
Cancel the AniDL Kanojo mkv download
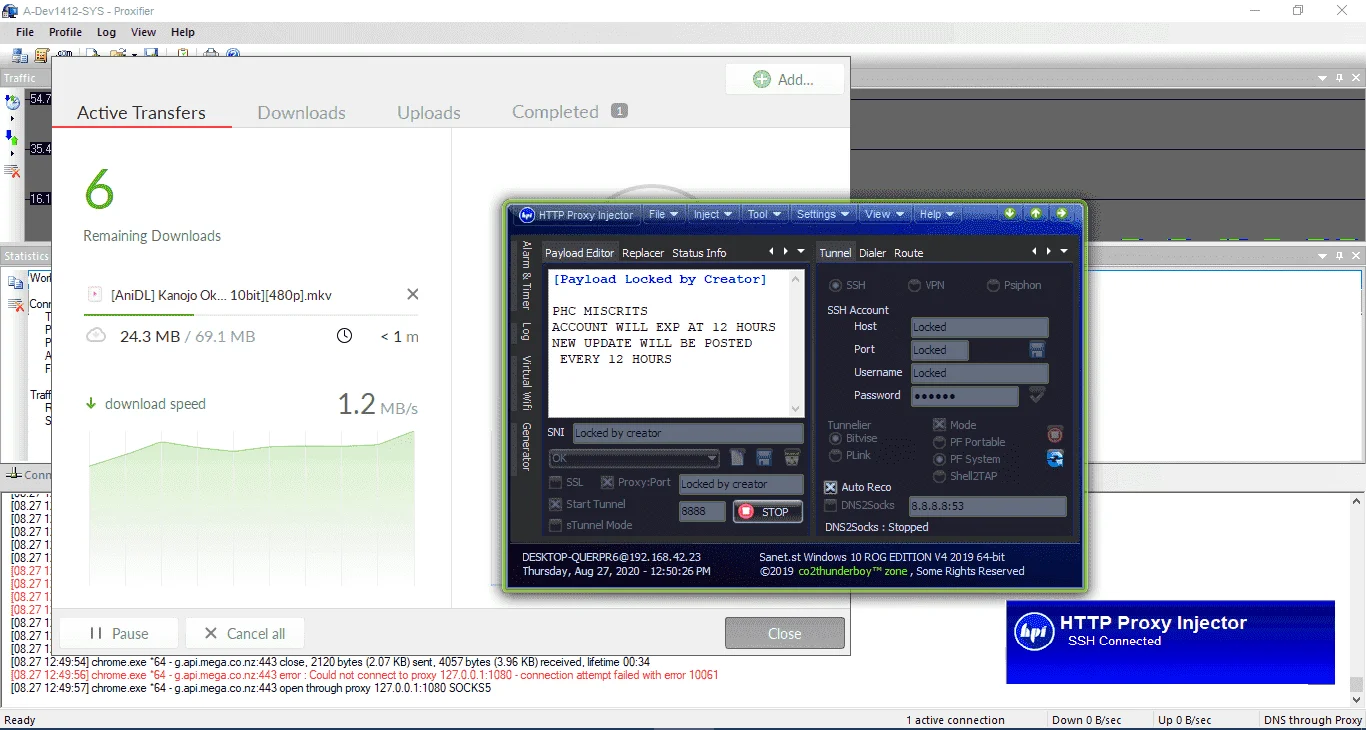(412, 294)
